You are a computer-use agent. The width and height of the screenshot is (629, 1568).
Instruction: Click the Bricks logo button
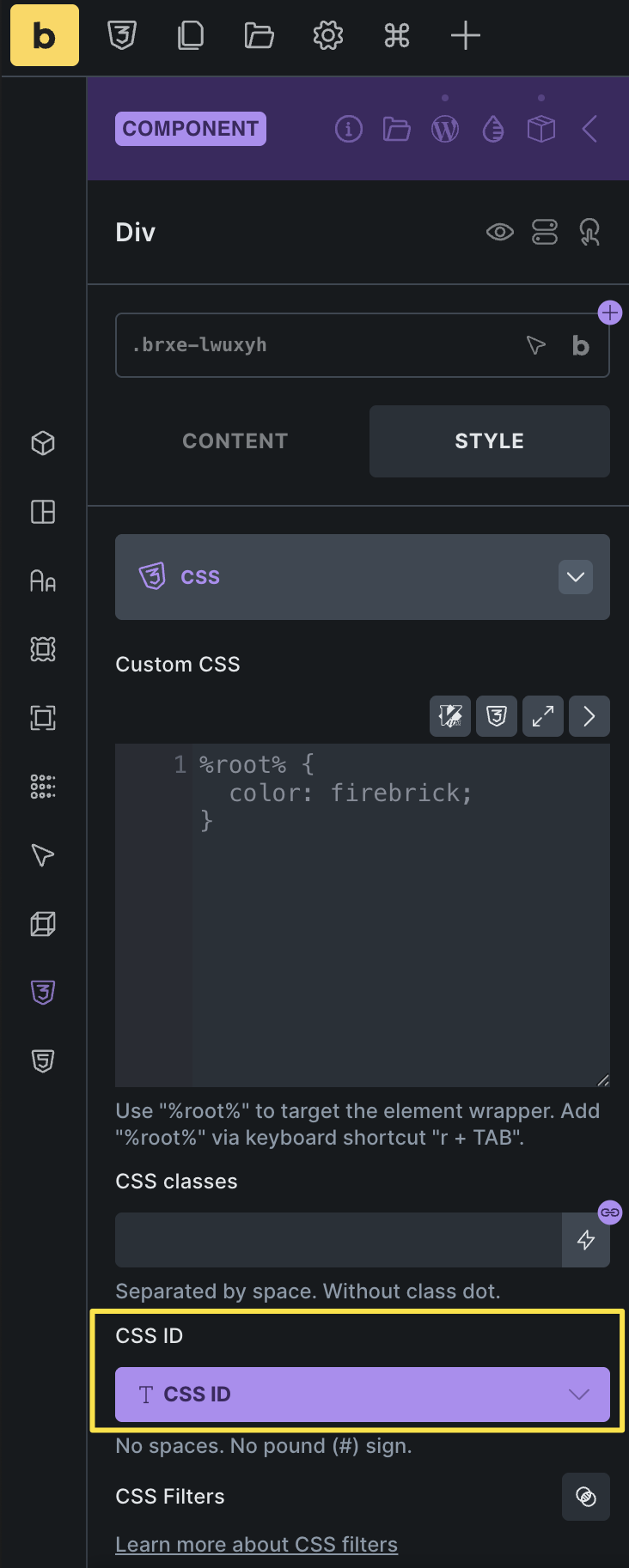(45, 35)
